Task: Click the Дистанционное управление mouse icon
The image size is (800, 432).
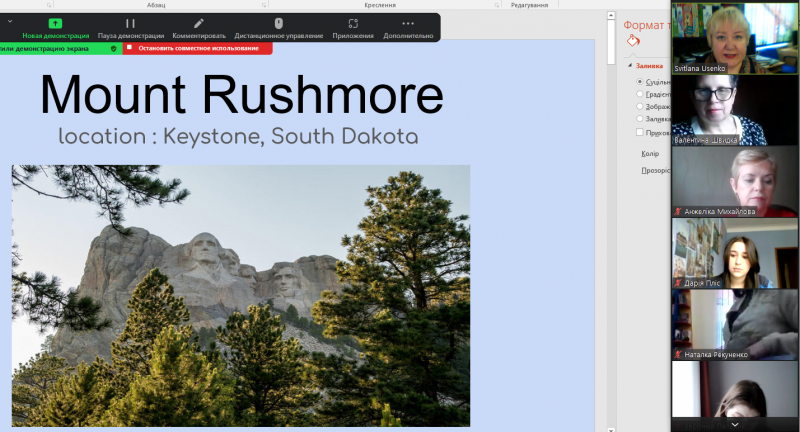Action: [279, 23]
